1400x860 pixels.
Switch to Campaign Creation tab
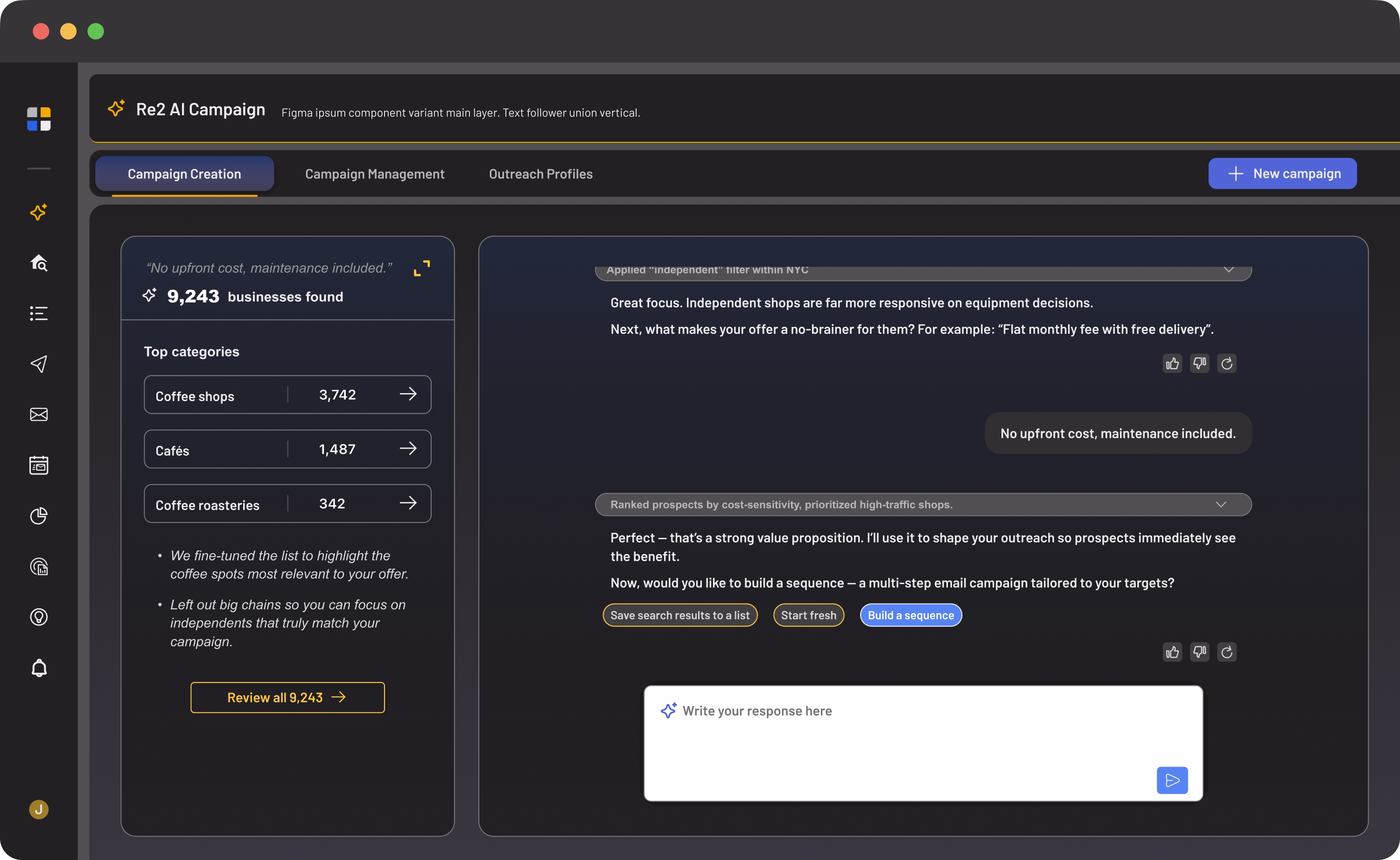coord(184,174)
